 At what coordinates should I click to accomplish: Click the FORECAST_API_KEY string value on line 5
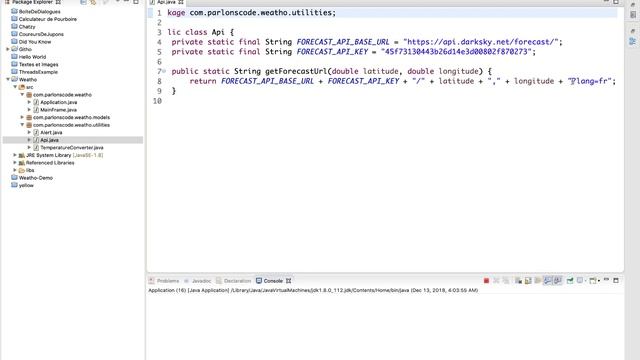(x=456, y=52)
